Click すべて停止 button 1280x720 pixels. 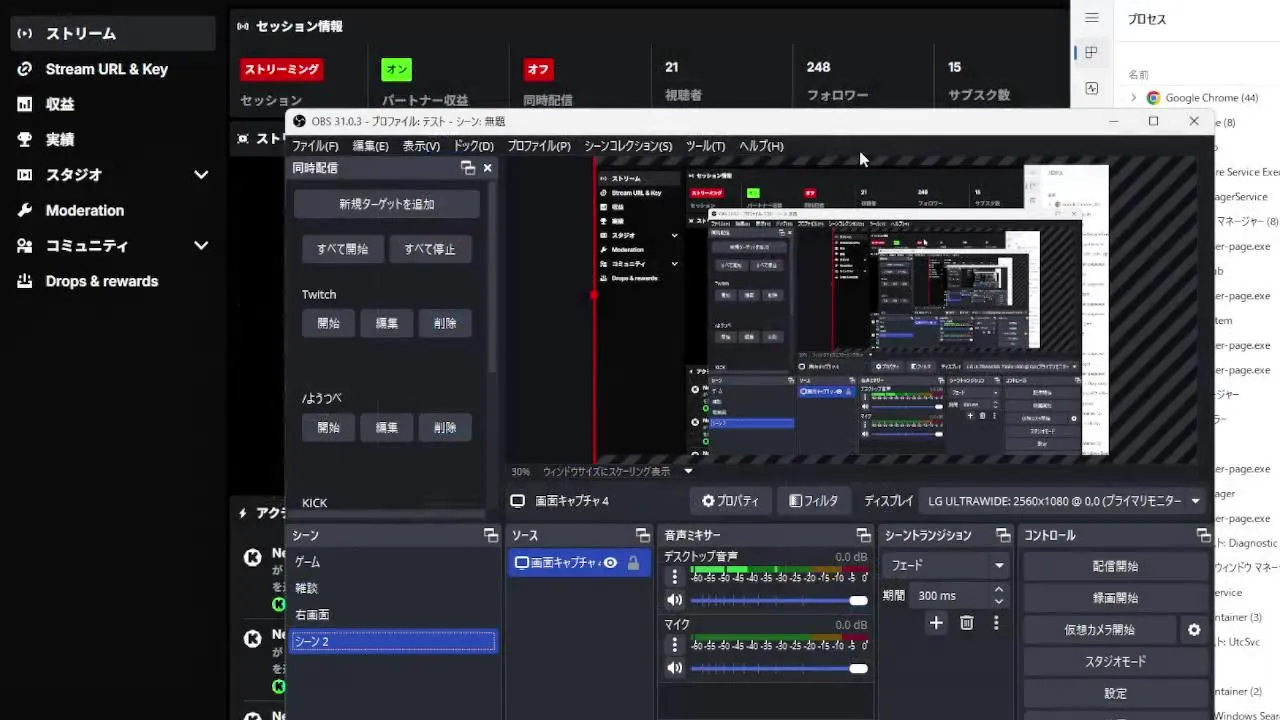(430, 249)
